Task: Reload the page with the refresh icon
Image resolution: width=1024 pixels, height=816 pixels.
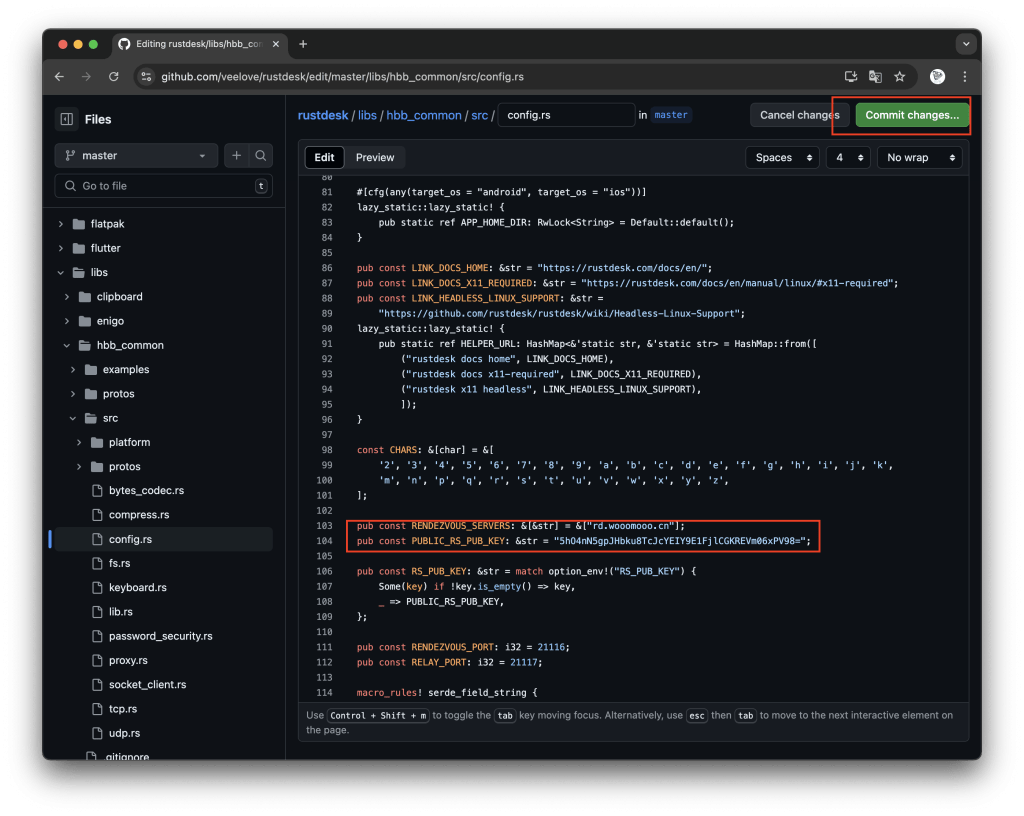Action: 113,76
